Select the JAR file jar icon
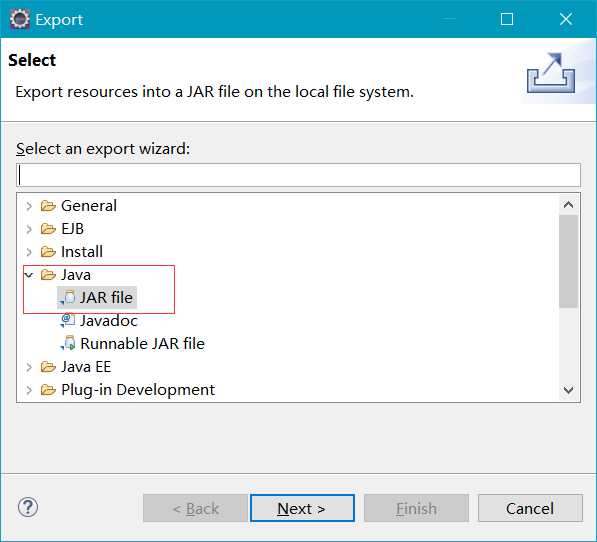 pyautogui.click(x=68, y=297)
